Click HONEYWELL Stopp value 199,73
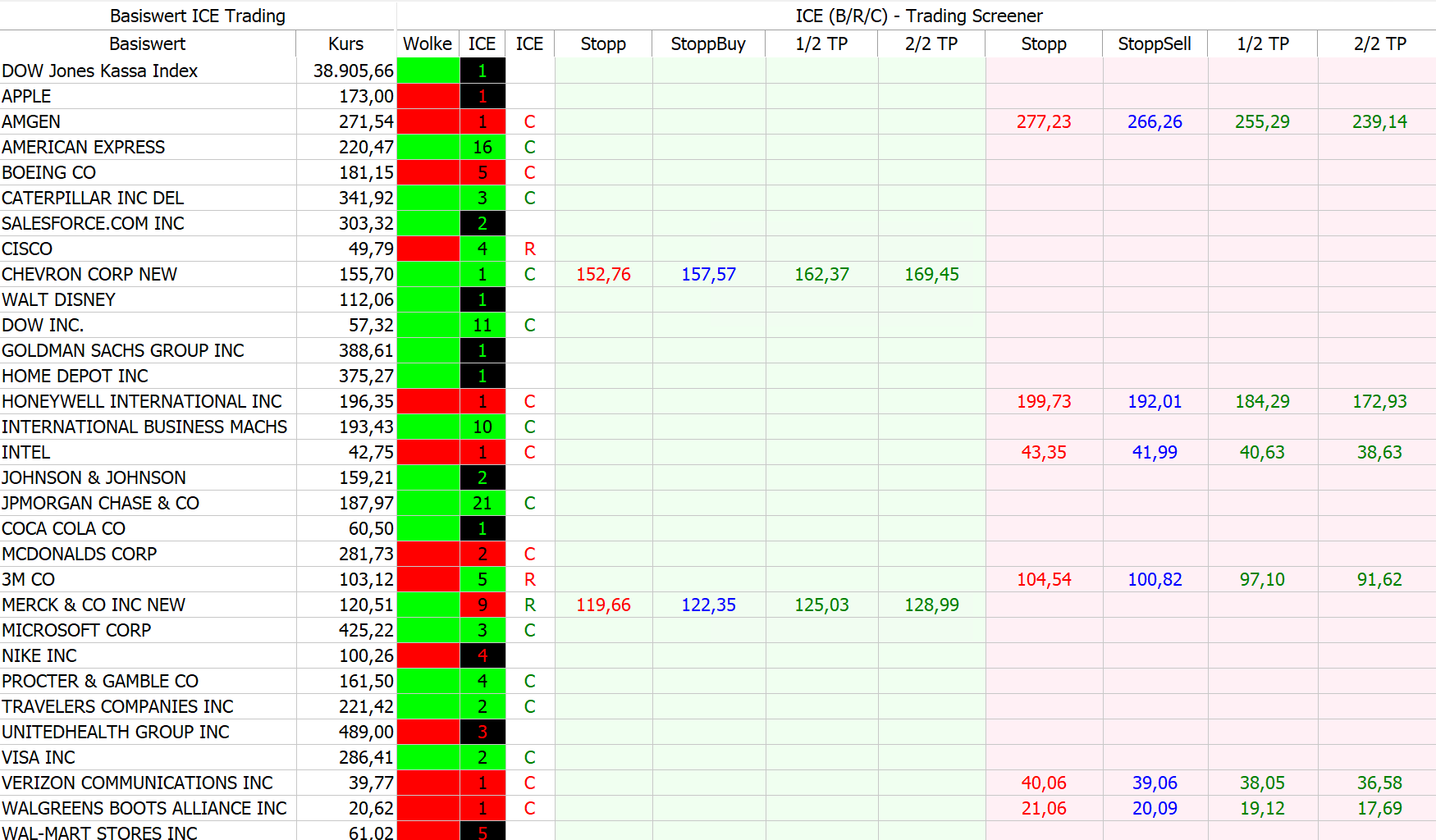This screenshot has width=1436, height=840. point(1044,401)
